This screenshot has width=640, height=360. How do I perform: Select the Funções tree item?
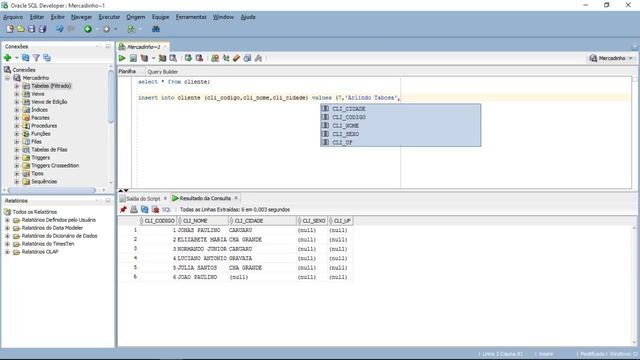41,134
